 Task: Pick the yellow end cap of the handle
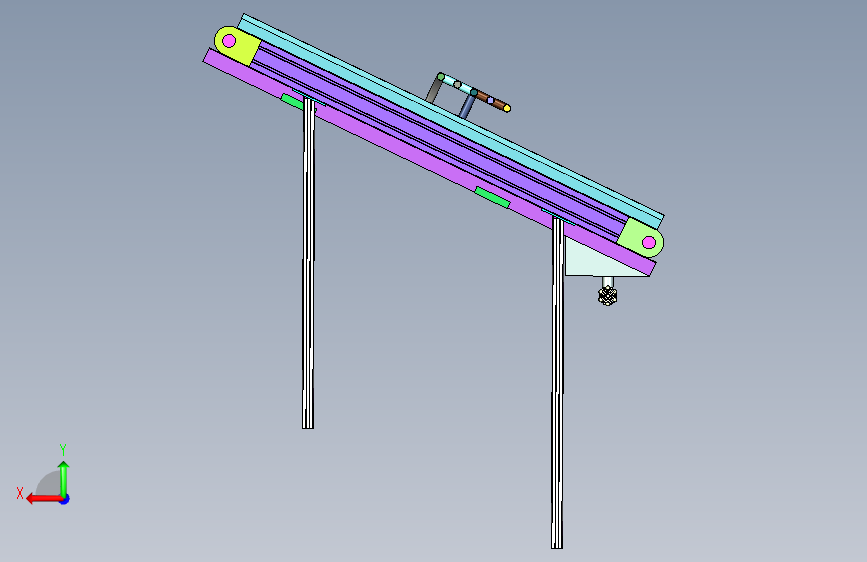(x=507, y=108)
